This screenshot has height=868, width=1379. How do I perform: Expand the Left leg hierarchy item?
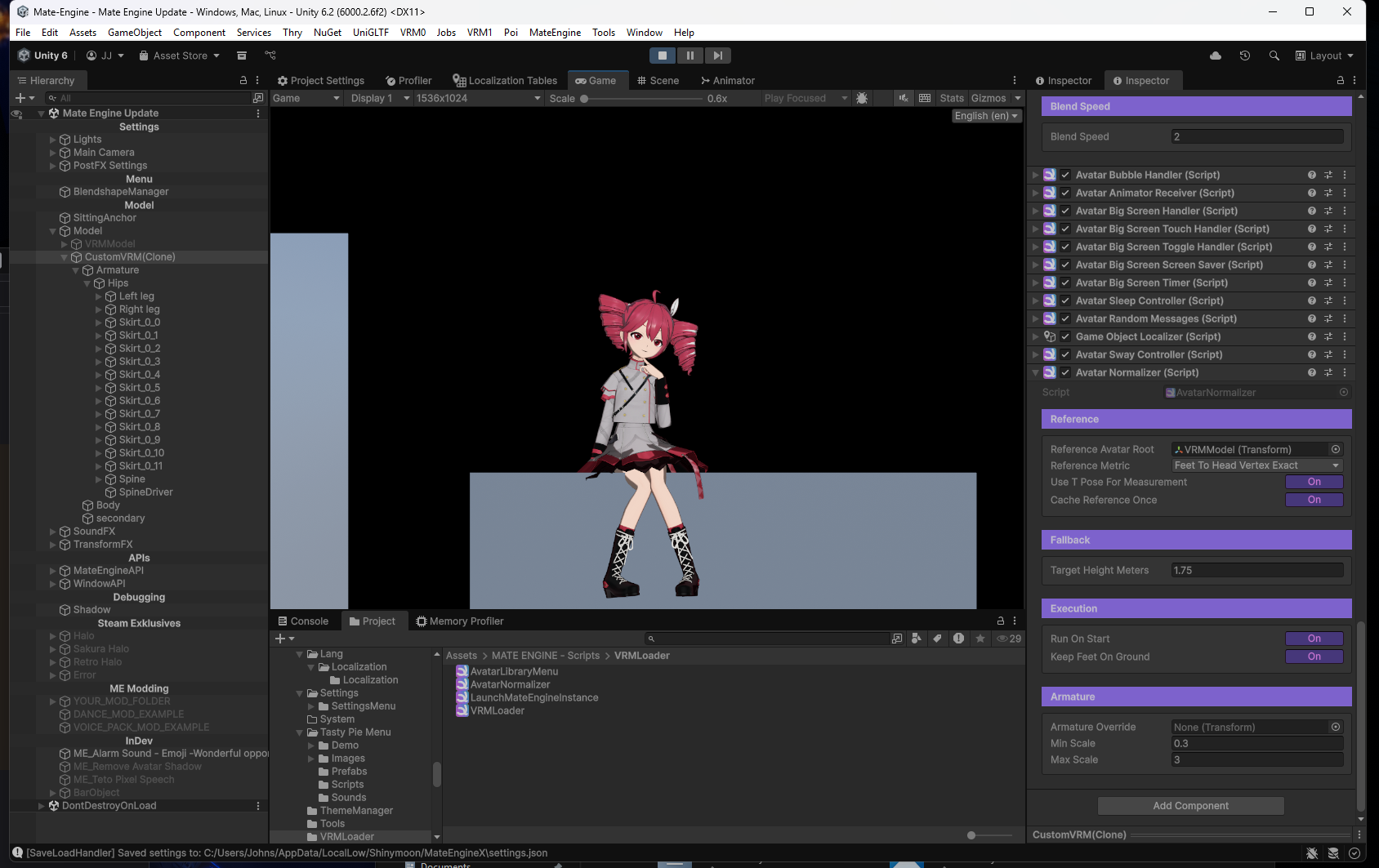tap(99, 296)
